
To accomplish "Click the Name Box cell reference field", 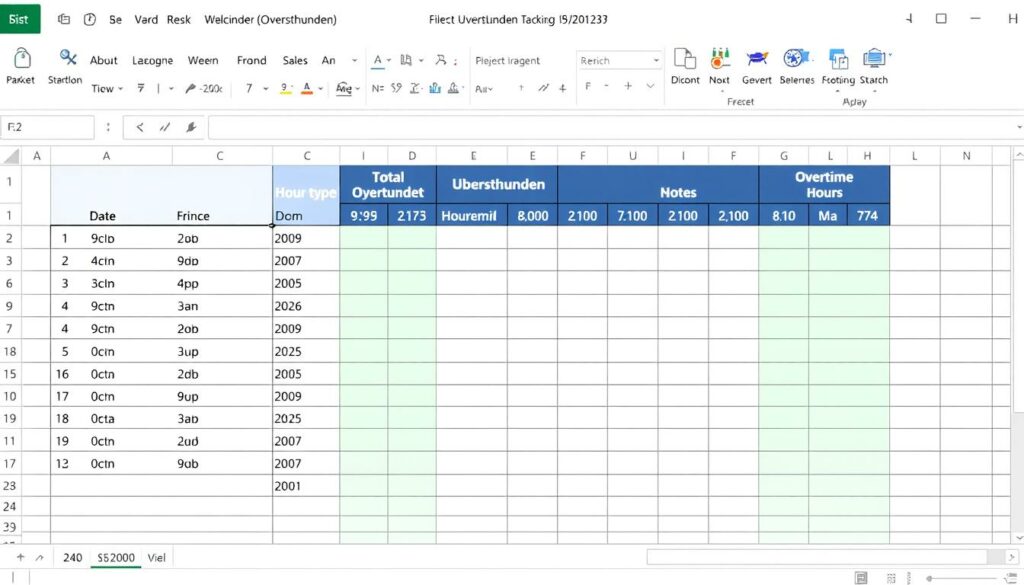I will [x=47, y=127].
